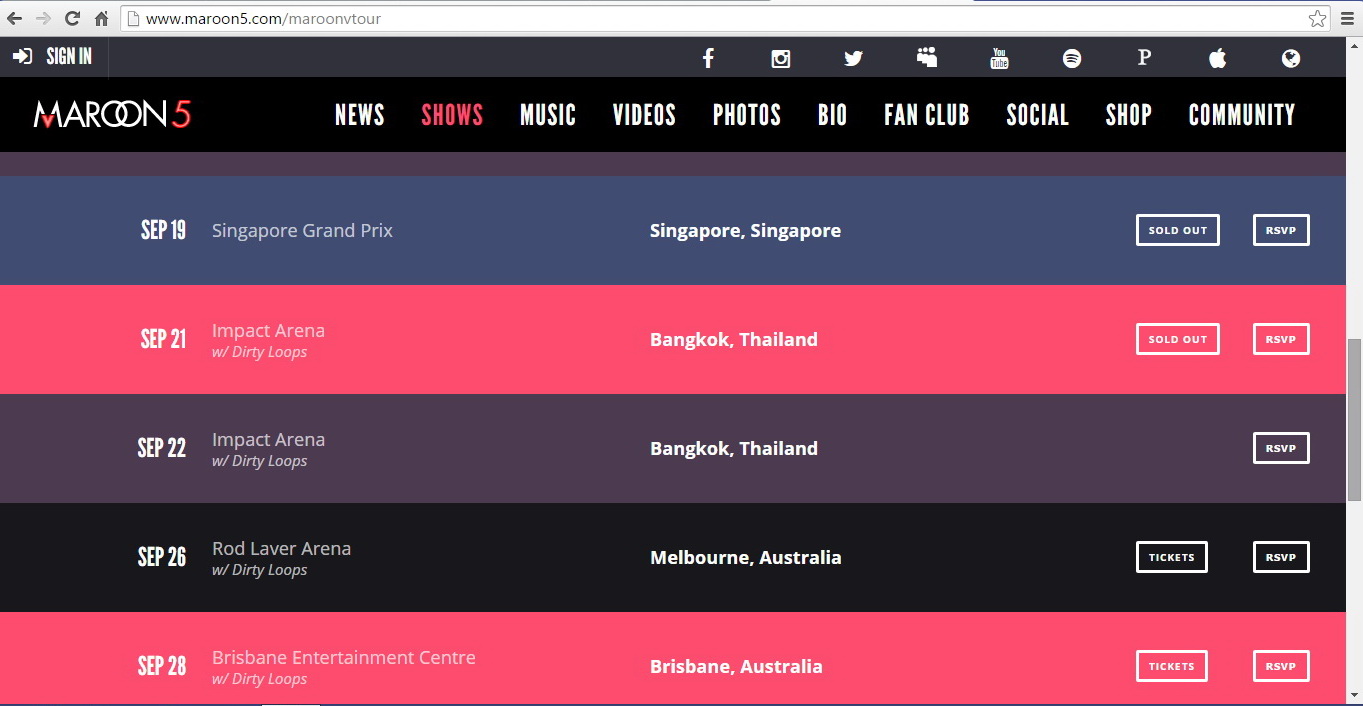Screen dimensions: 1363x706
Task: RSVP for the Sep 28 Brisbane show
Action: click(1281, 666)
